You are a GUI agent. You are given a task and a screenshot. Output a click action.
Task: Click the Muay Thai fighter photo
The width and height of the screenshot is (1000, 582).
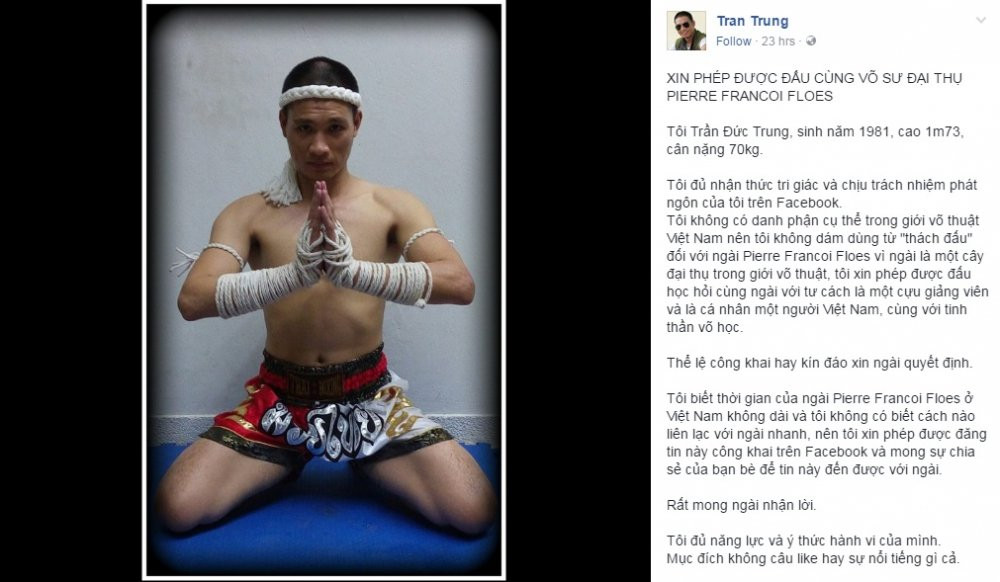coord(323,290)
